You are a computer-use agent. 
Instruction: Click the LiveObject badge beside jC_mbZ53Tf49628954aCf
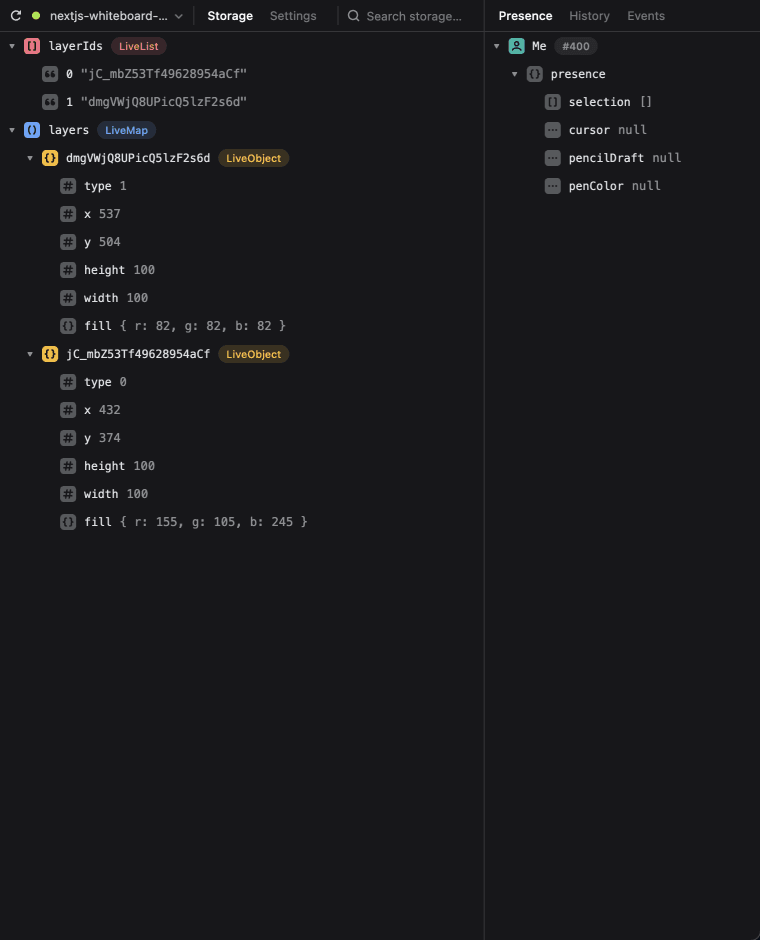253,353
